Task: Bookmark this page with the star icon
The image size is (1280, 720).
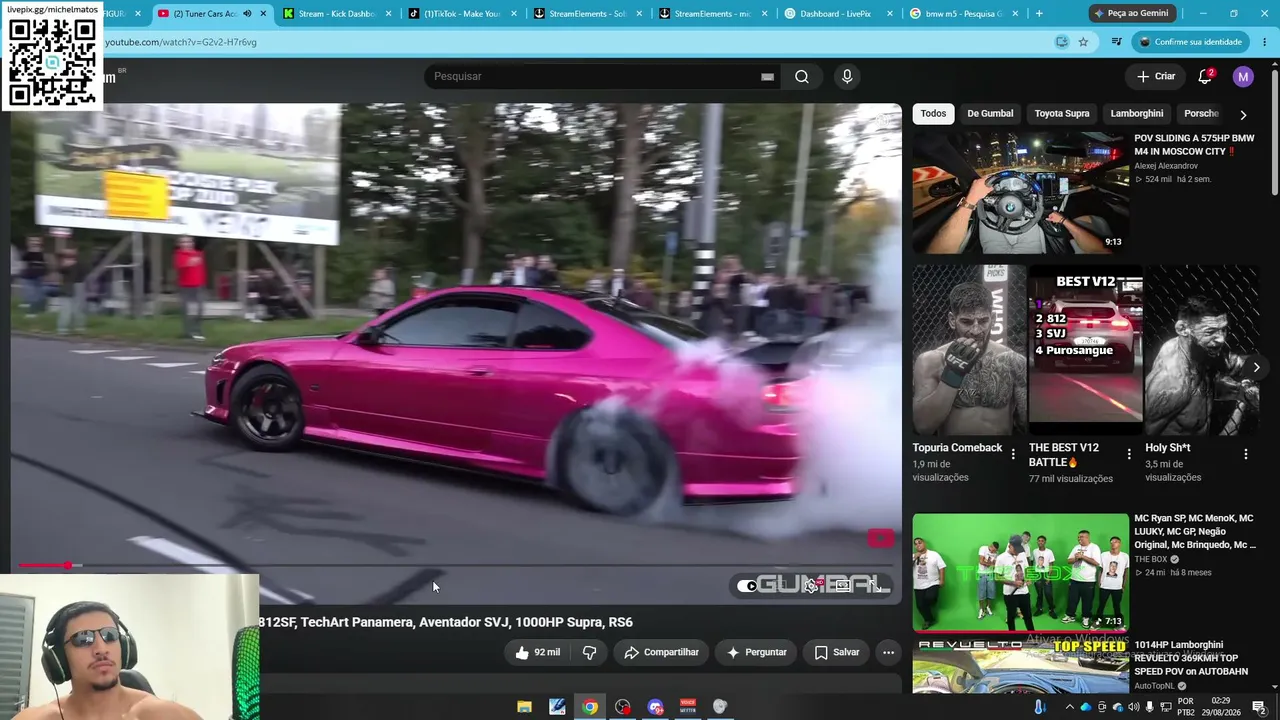Action: [1083, 42]
